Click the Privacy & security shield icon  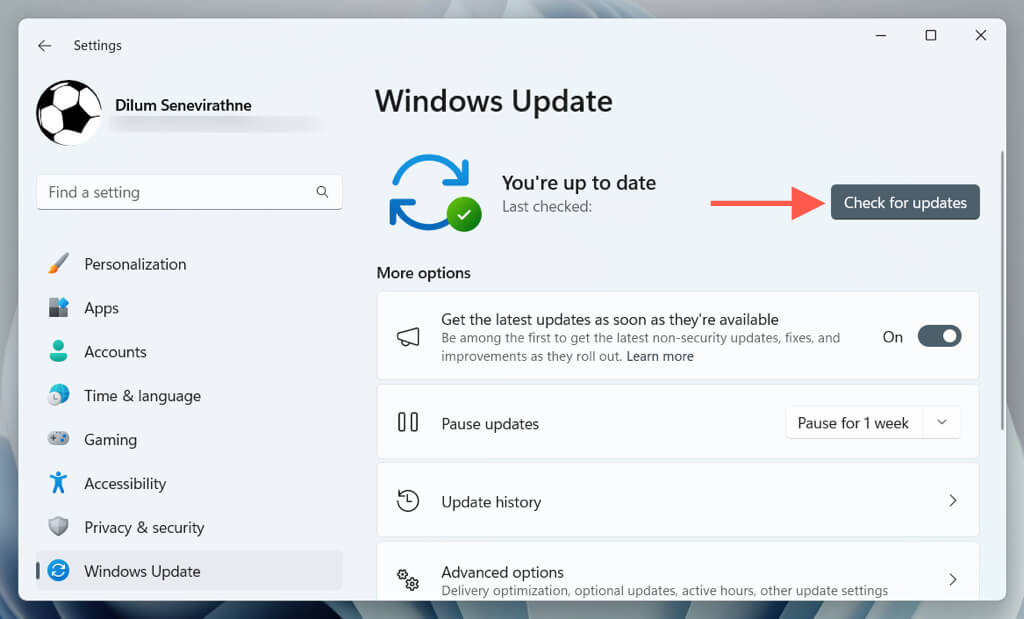tap(59, 526)
